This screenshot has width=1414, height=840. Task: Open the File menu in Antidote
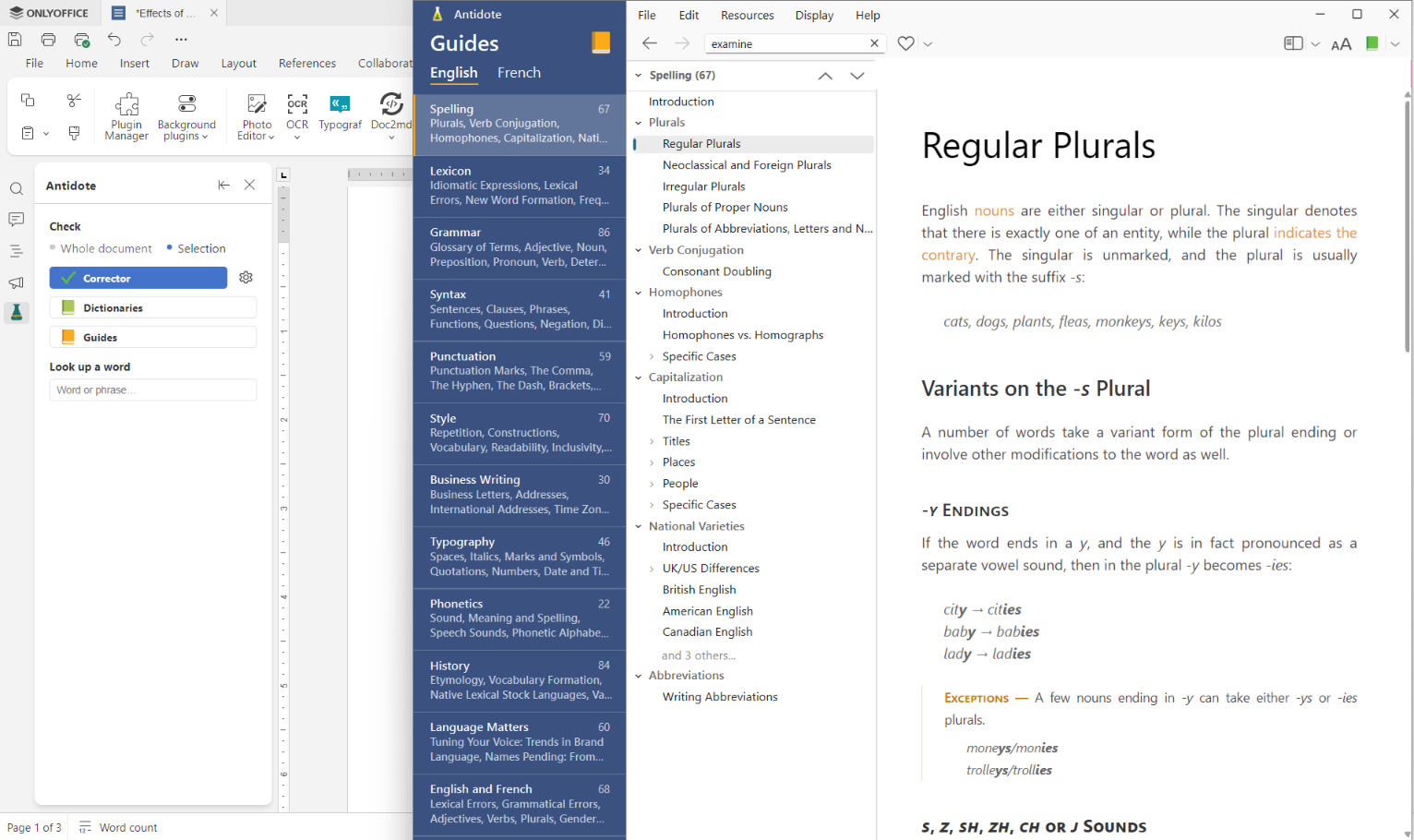pyautogui.click(x=647, y=15)
